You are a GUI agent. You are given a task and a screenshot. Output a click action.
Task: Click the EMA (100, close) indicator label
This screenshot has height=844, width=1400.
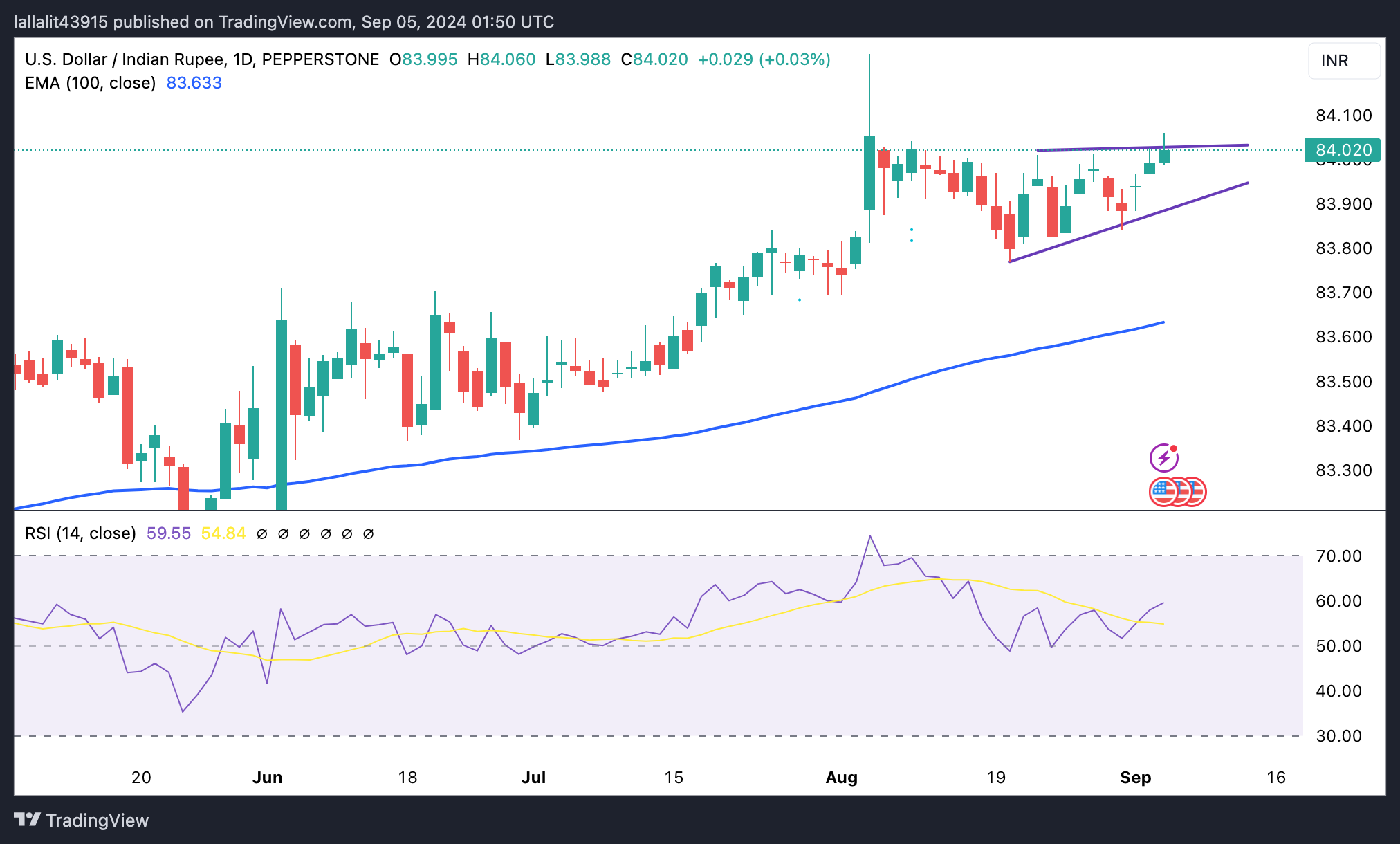pos(90,83)
